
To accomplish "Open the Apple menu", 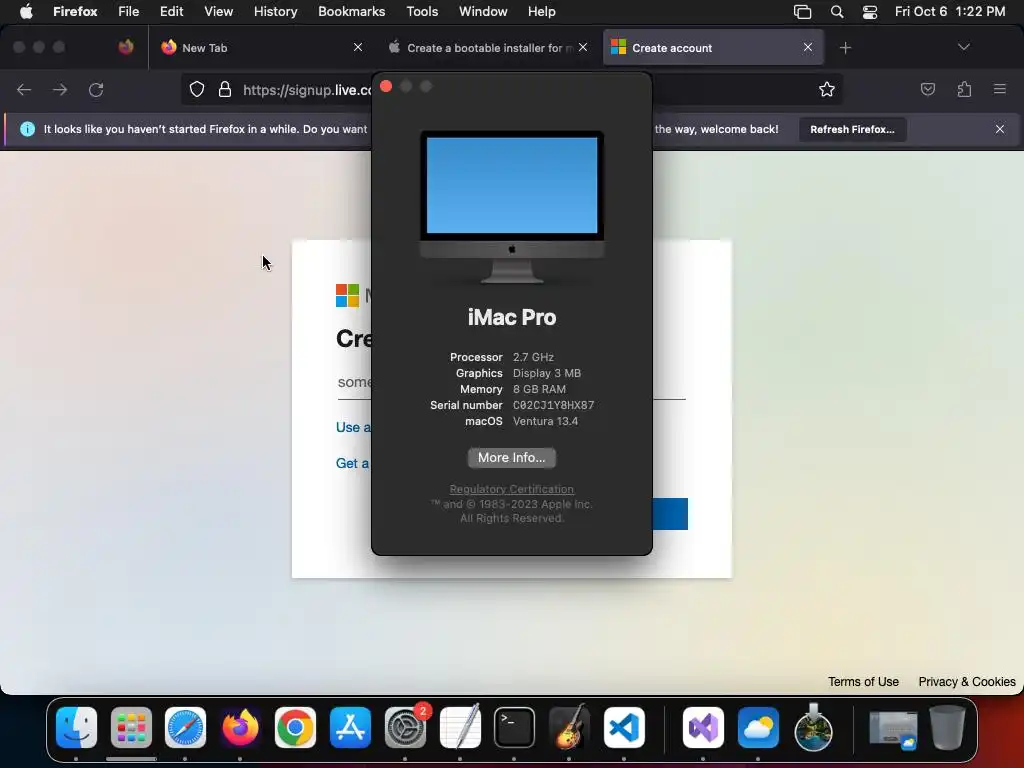I will point(26,12).
